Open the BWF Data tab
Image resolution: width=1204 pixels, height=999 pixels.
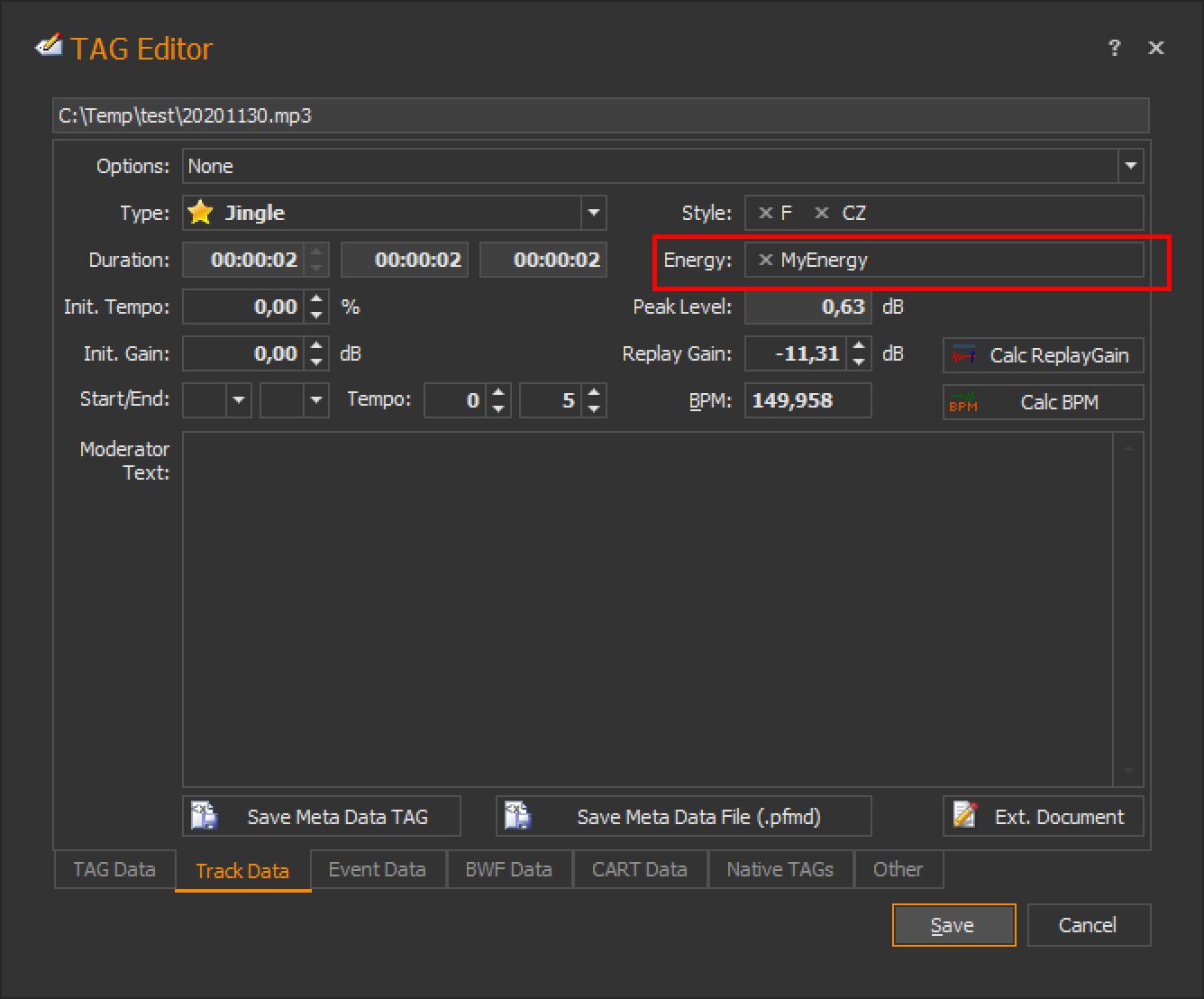508,870
